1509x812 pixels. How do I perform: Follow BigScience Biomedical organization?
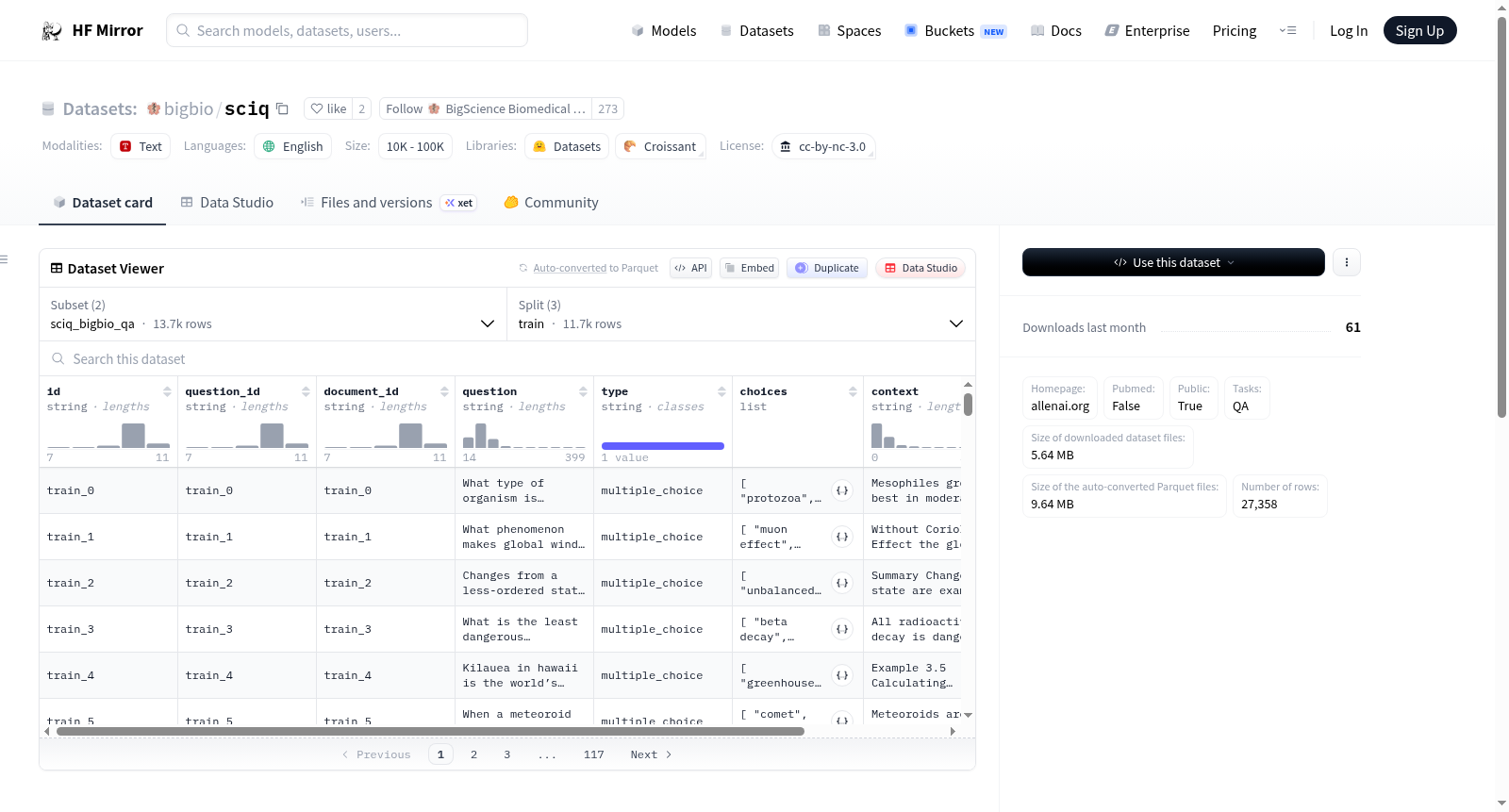(x=486, y=108)
